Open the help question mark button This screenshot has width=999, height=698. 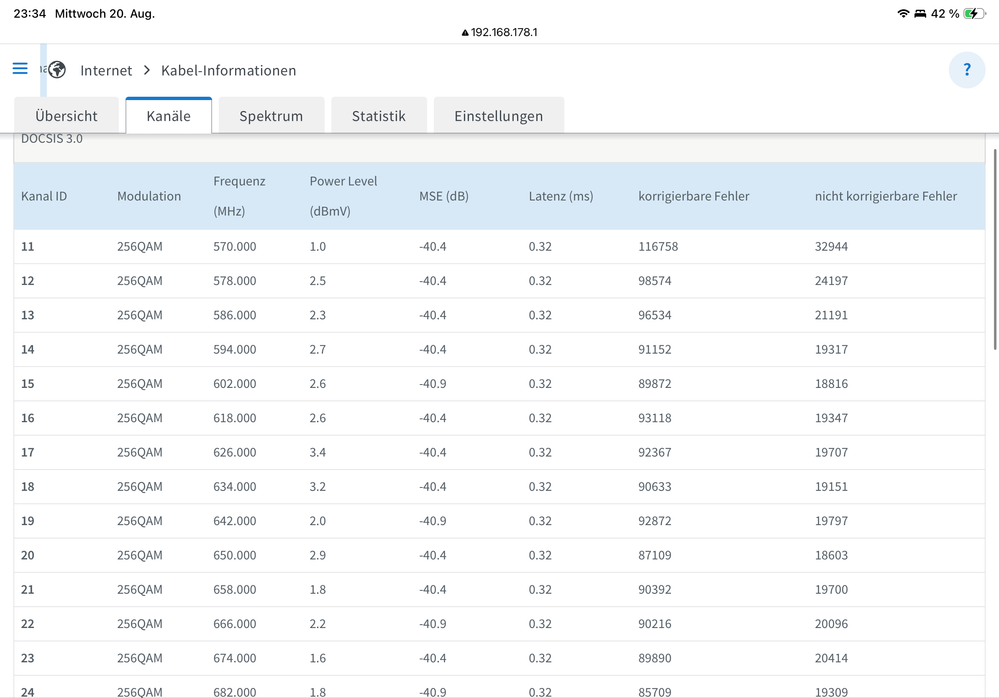pyautogui.click(x=966, y=70)
